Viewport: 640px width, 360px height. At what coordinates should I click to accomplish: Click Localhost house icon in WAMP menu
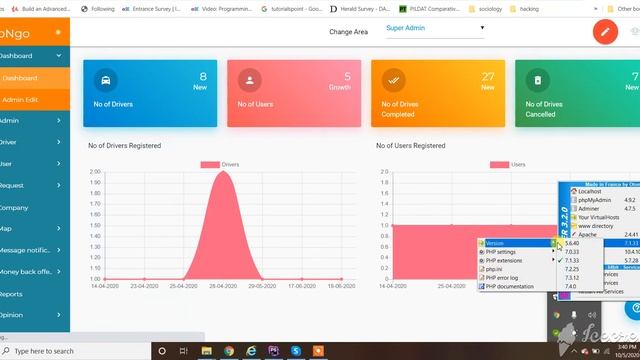(574, 191)
